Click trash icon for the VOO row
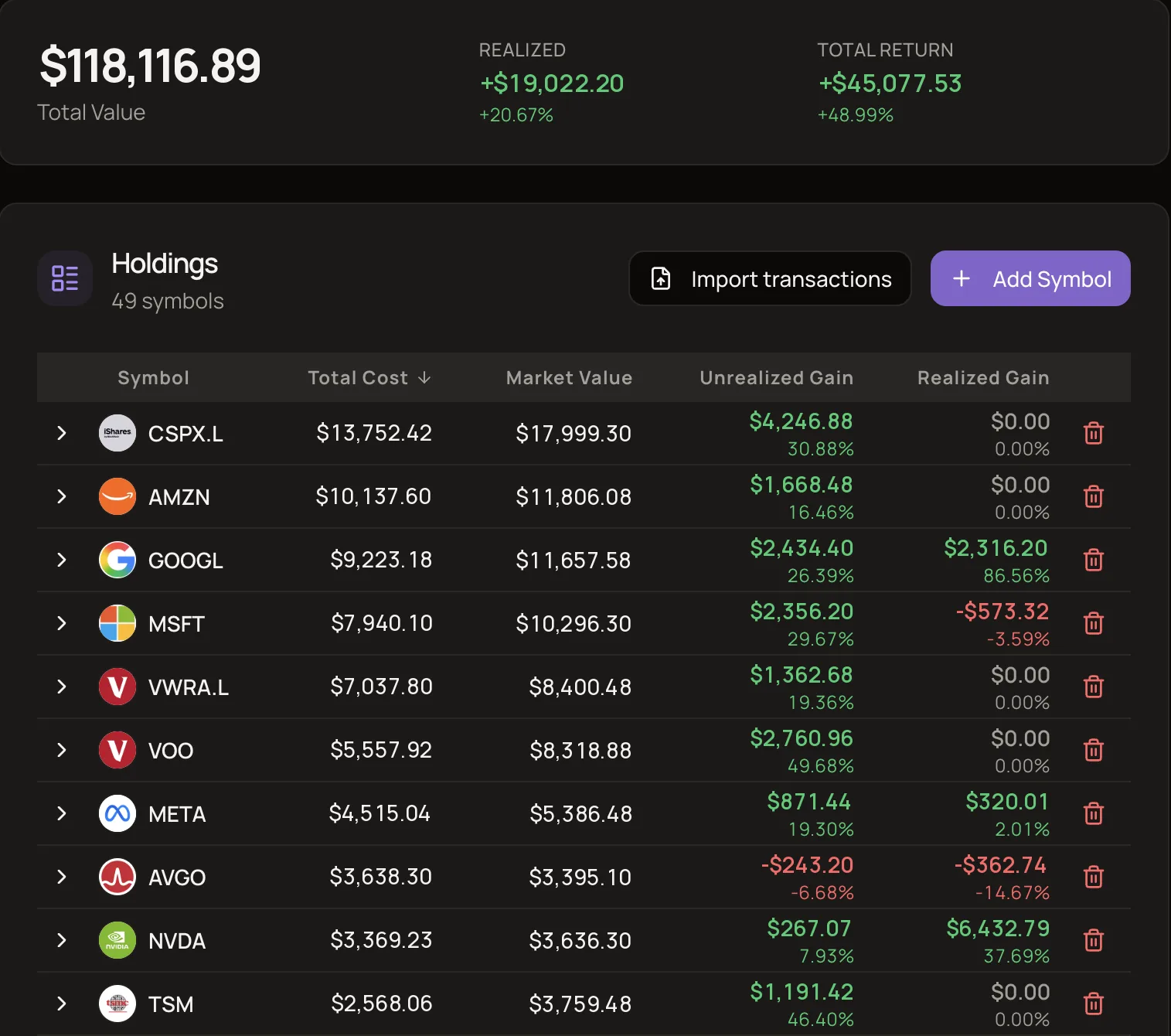1171x1036 pixels. pos(1093,750)
